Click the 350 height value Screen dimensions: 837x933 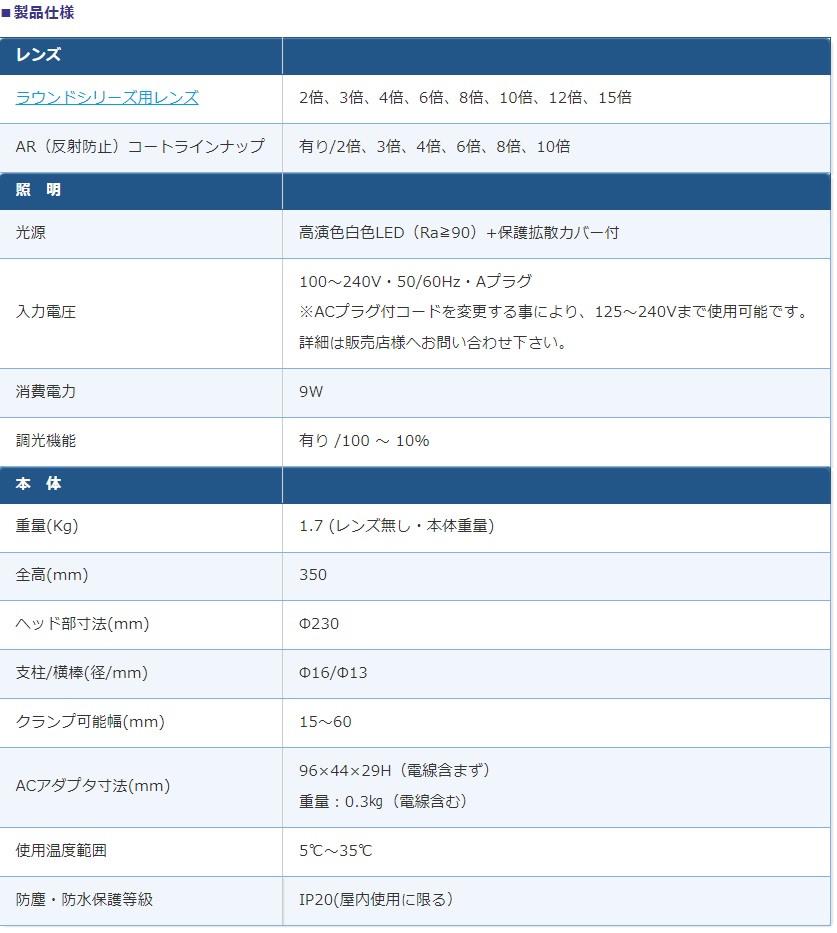313,575
